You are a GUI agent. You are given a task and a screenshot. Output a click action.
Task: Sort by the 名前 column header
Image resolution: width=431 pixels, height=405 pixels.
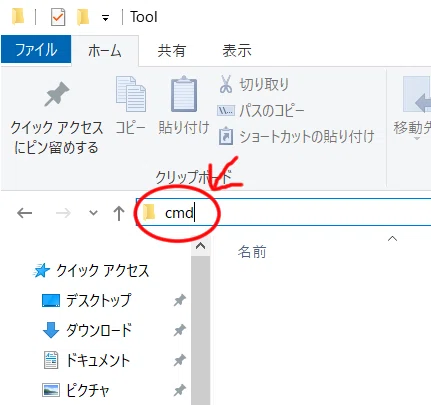click(x=252, y=252)
